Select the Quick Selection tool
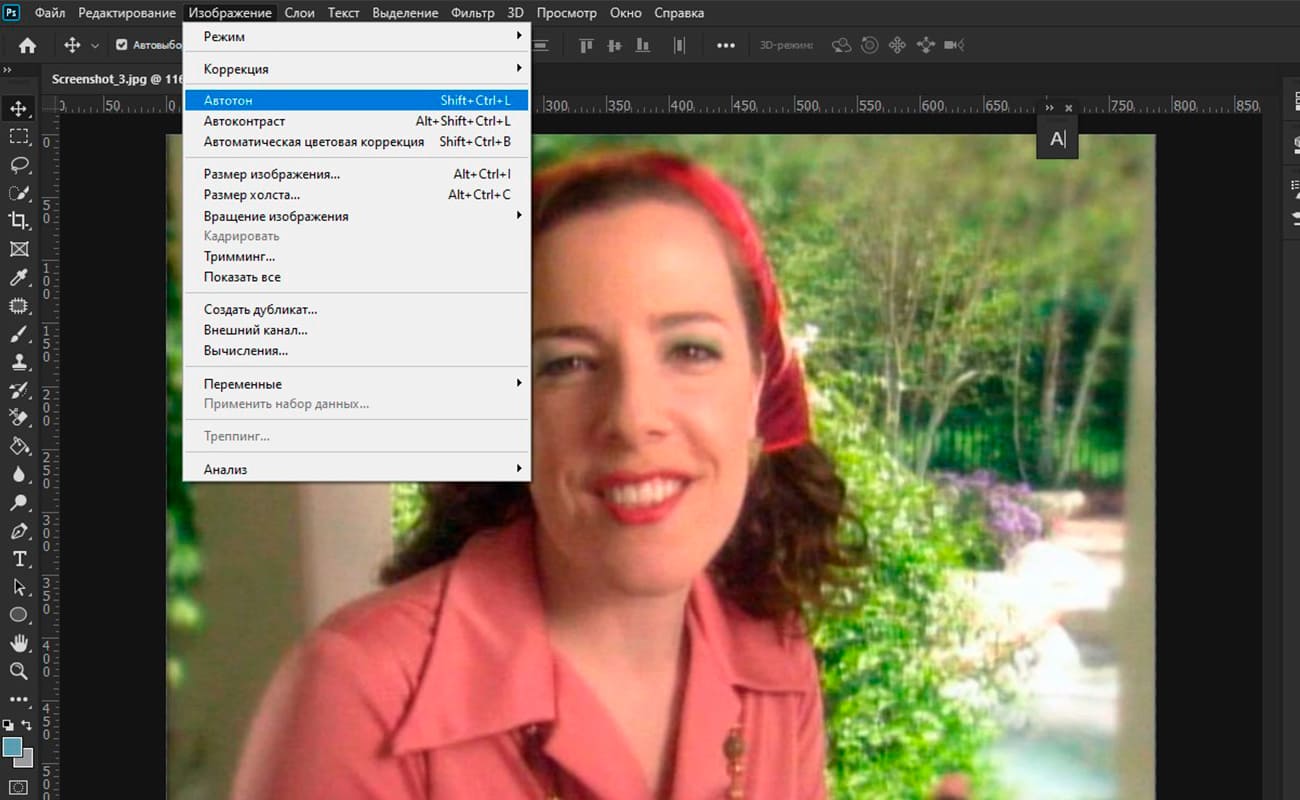The image size is (1300, 800). pos(19,192)
